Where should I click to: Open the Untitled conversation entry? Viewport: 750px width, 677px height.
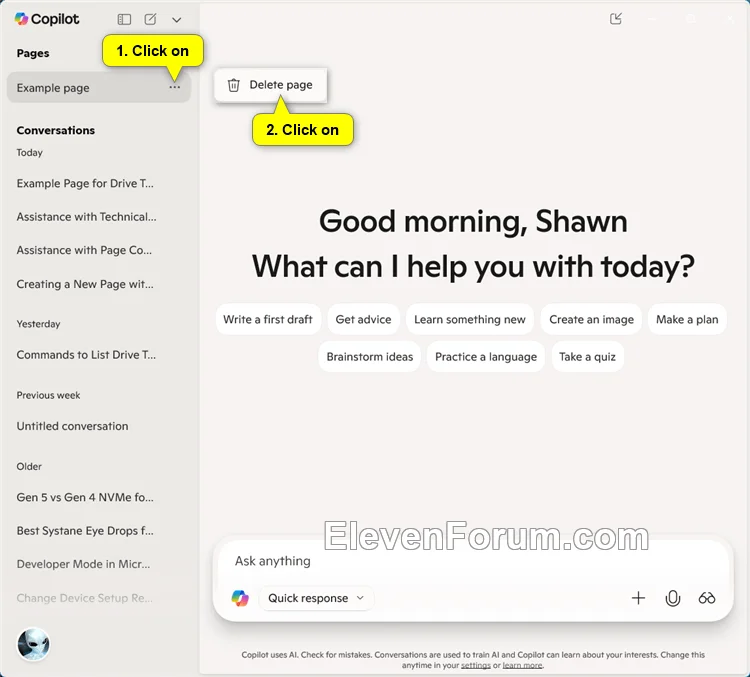[x=72, y=426]
